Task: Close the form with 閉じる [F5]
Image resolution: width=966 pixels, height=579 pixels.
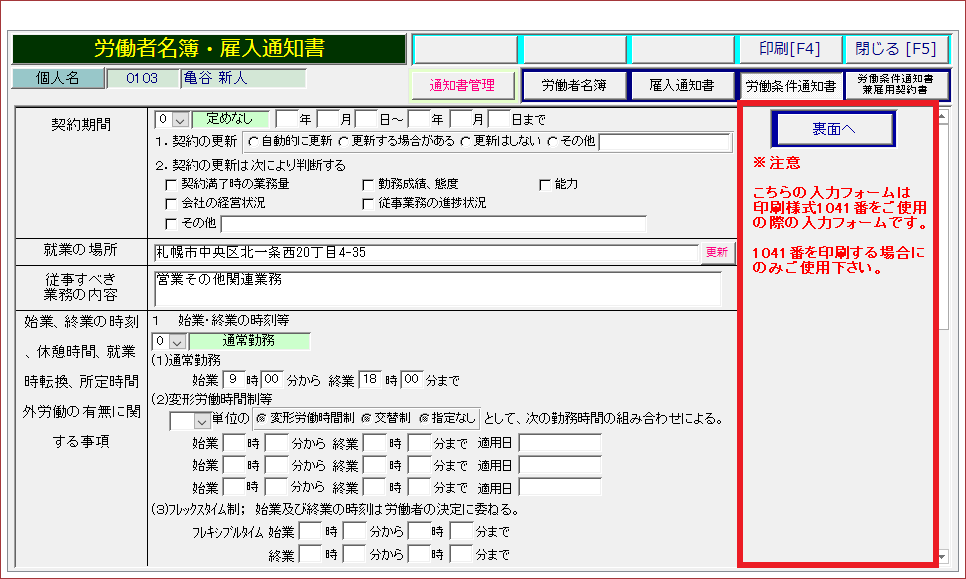Action: click(x=895, y=49)
